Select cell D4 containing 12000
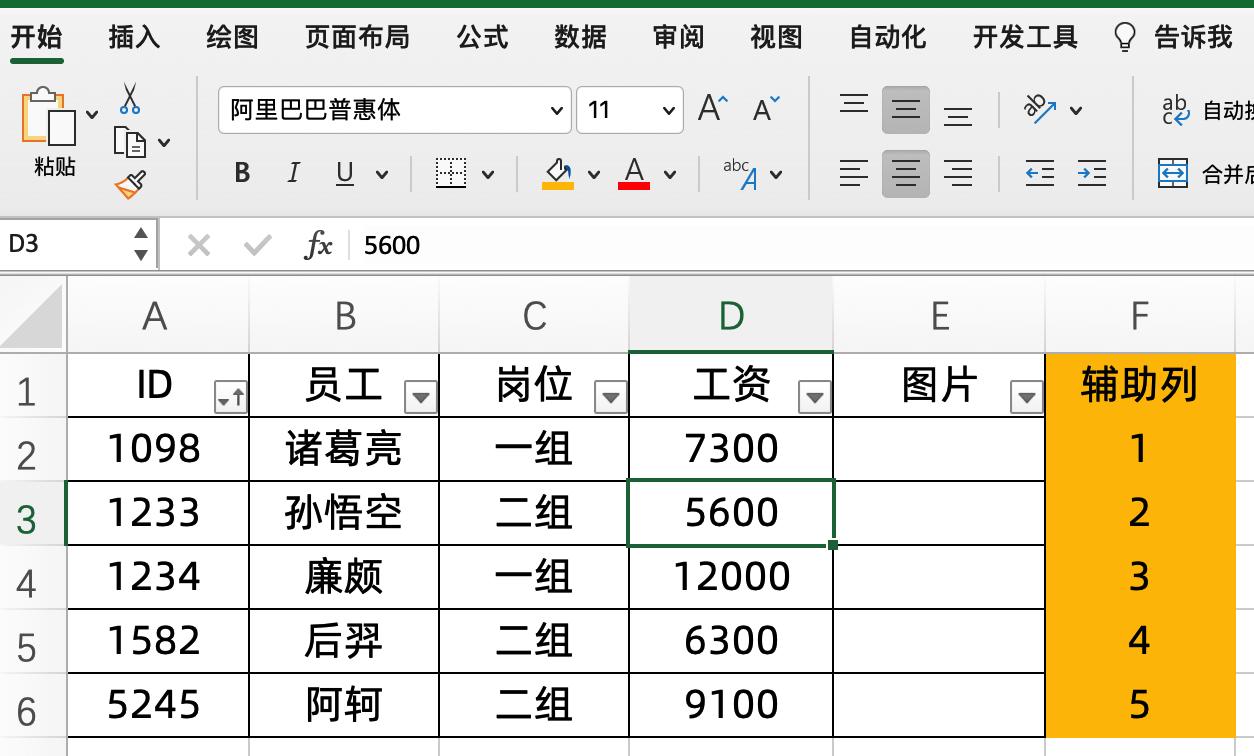 point(730,576)
